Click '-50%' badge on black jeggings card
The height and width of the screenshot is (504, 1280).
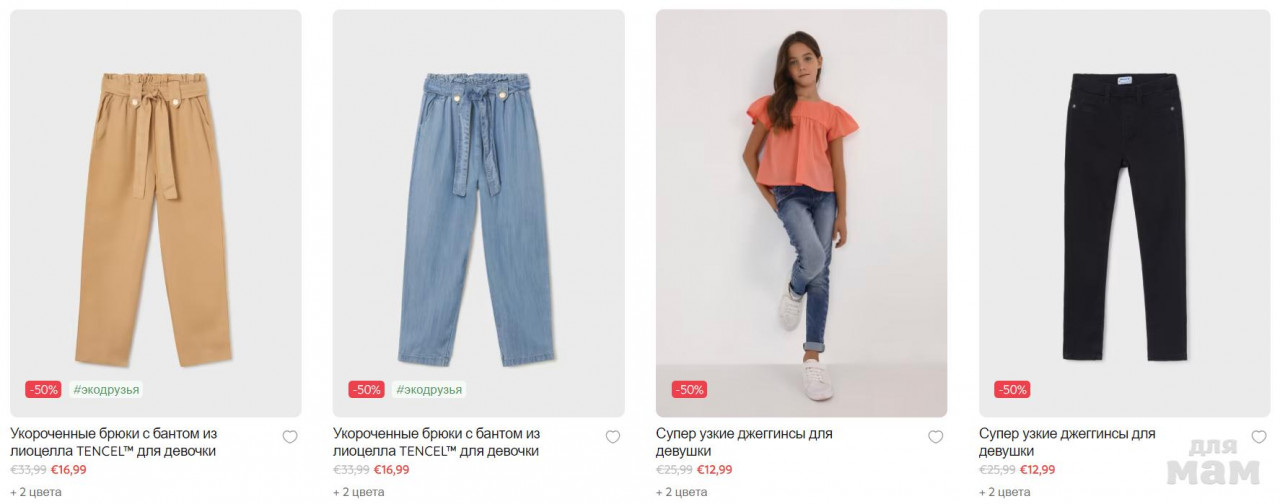pos(1012,390)
